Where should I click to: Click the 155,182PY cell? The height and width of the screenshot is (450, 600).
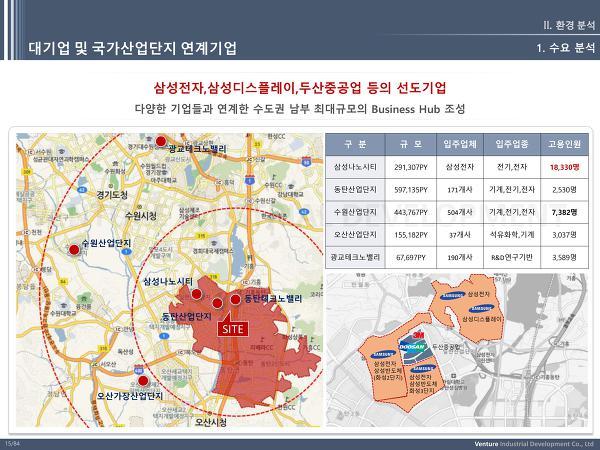pos(411,235)
